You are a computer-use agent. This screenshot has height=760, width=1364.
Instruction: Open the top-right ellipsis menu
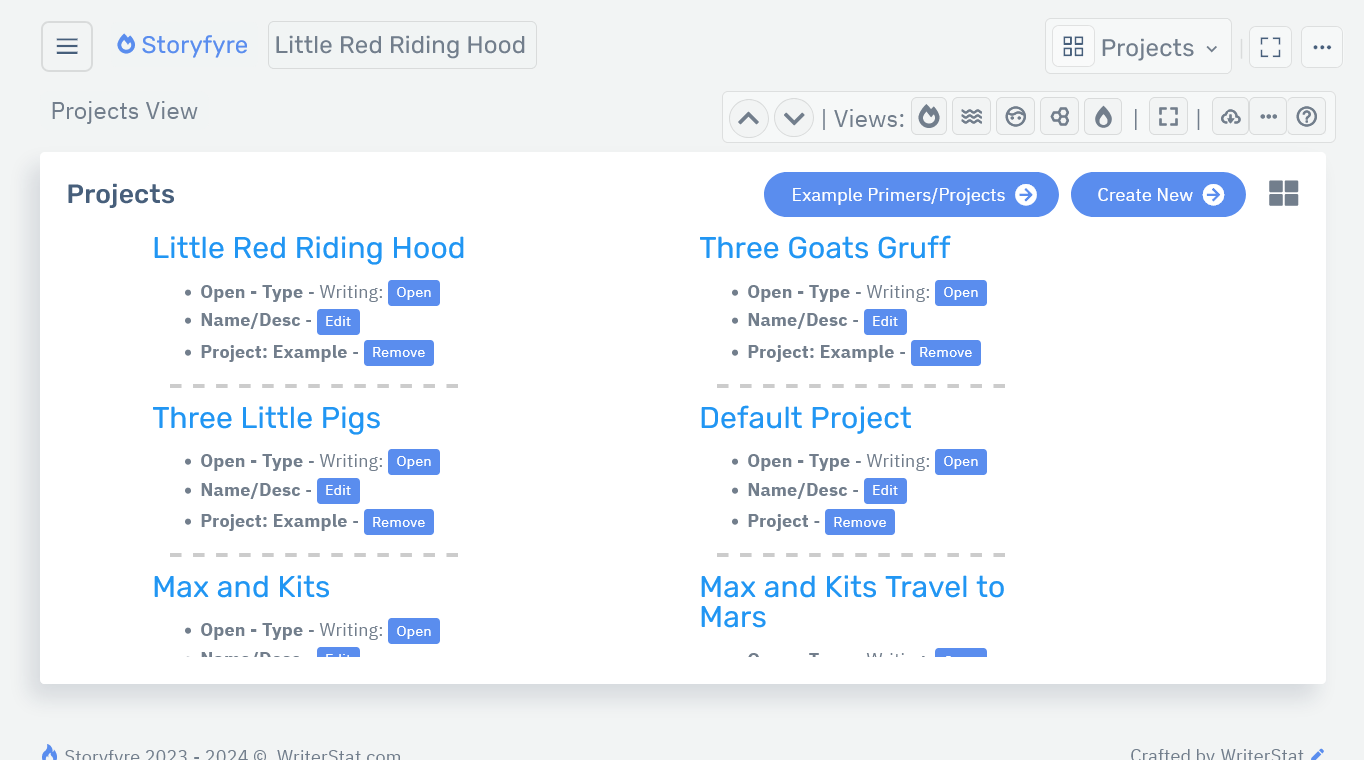(1322, 46)
